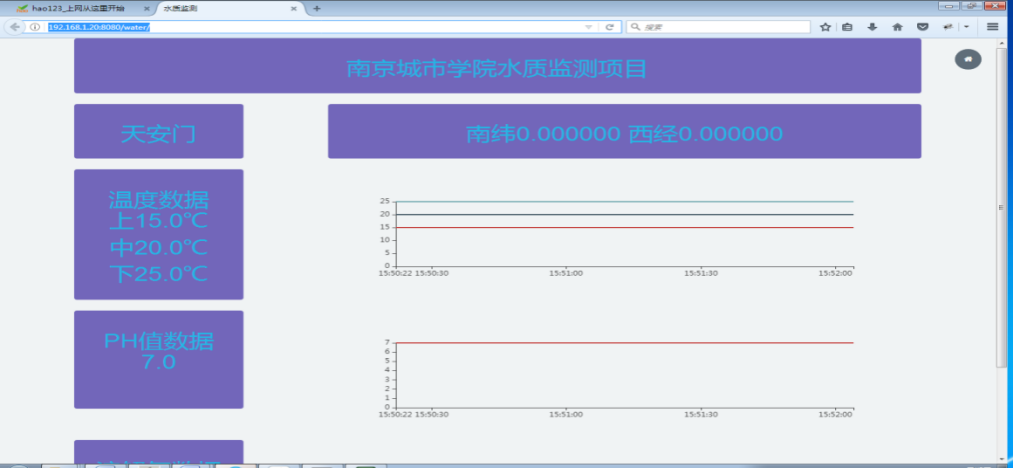Close the hao123 tab
1014x468 pixels.
coord(147,9)
